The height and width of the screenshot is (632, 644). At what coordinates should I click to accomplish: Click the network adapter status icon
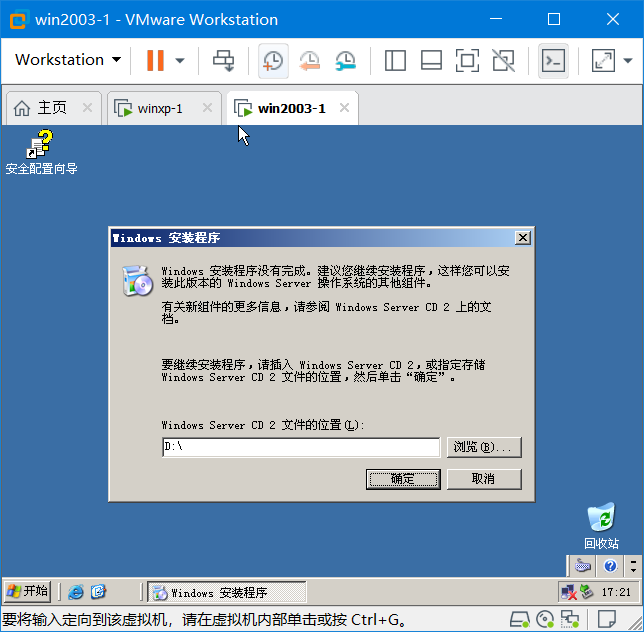click(x=570, y=619)
